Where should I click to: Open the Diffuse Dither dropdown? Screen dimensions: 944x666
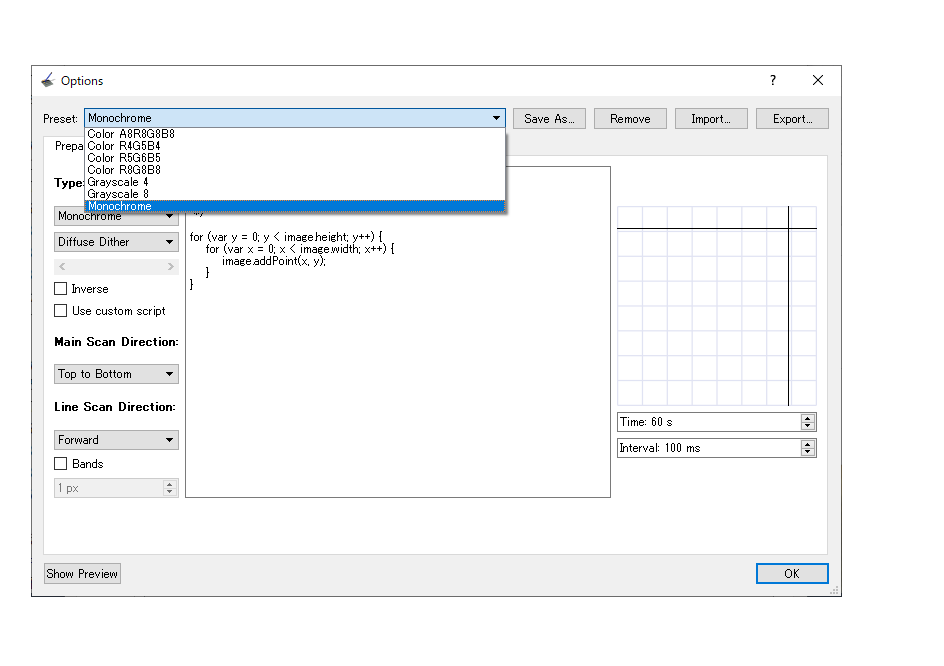(x=116, y=242)
